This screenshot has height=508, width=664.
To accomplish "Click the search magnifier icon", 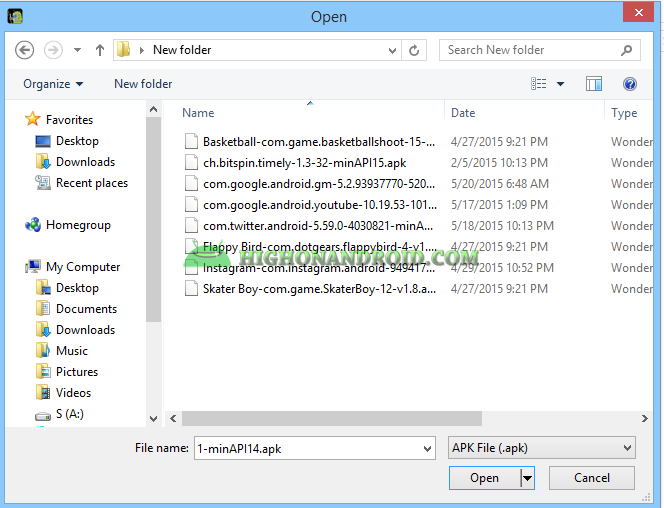I will [626, 50].
